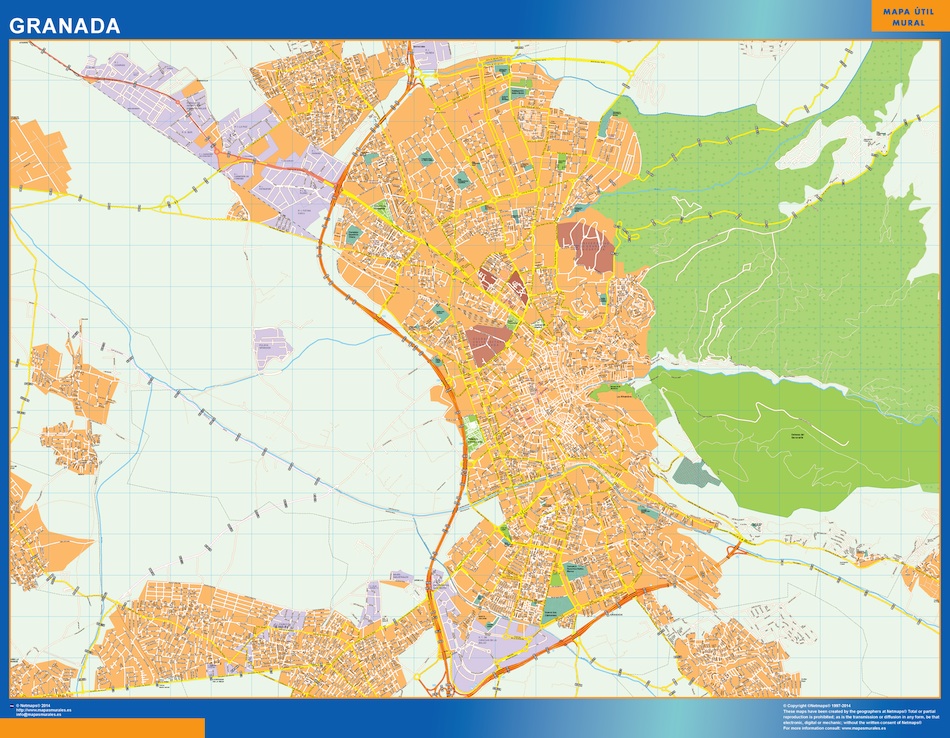The height and width of the screenshot is (738, 950).
Task: Click the info@mapasmurales.es email address
Action: 39,714
